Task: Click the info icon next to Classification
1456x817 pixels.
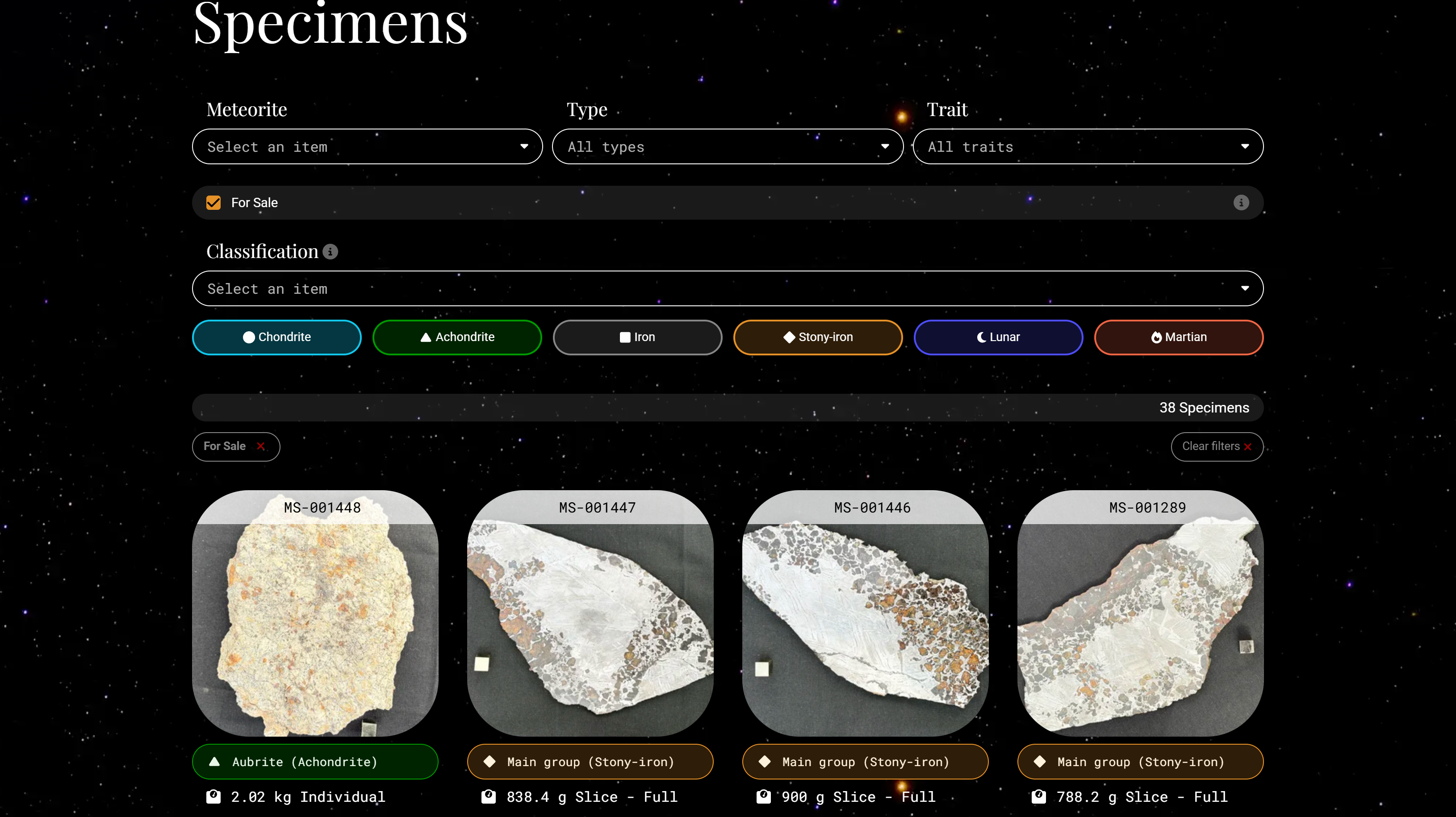Action: pyautogui.click(x=330, y=251)
